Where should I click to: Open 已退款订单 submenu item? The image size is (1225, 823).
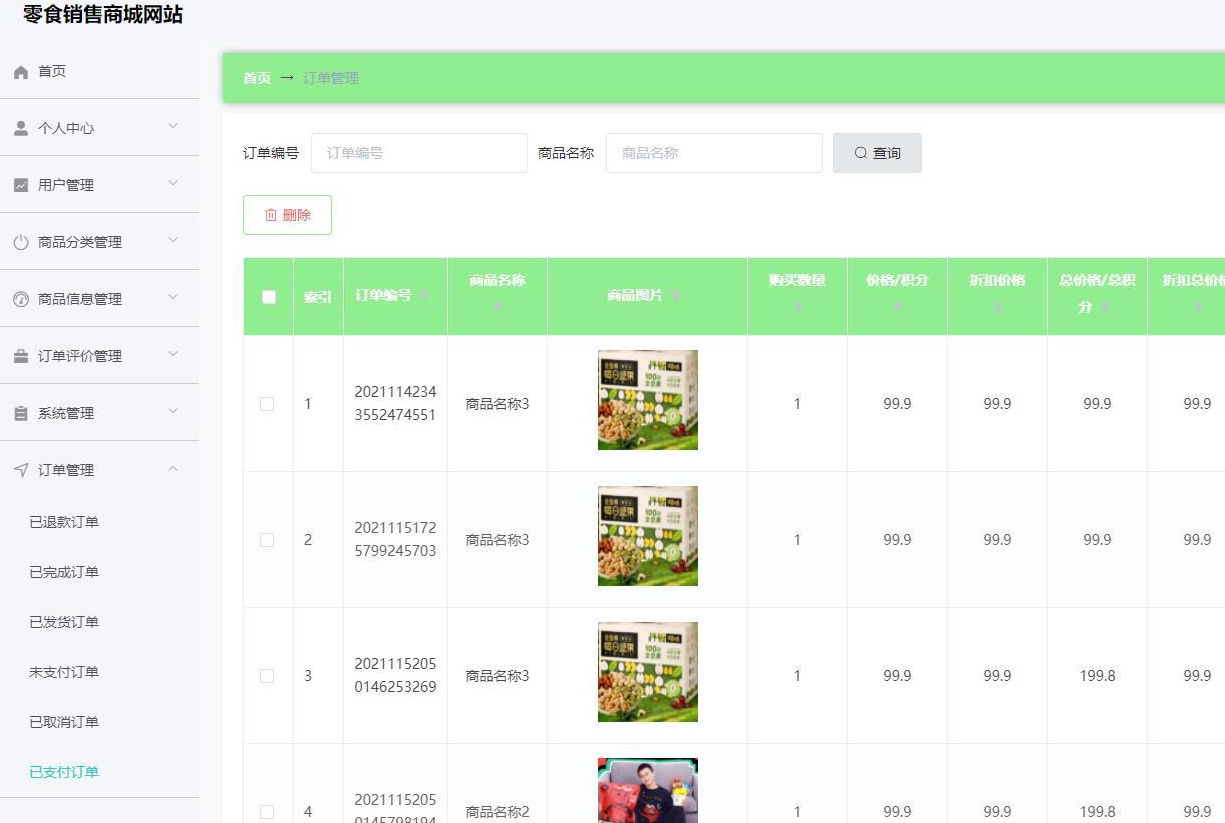point(64,522)
